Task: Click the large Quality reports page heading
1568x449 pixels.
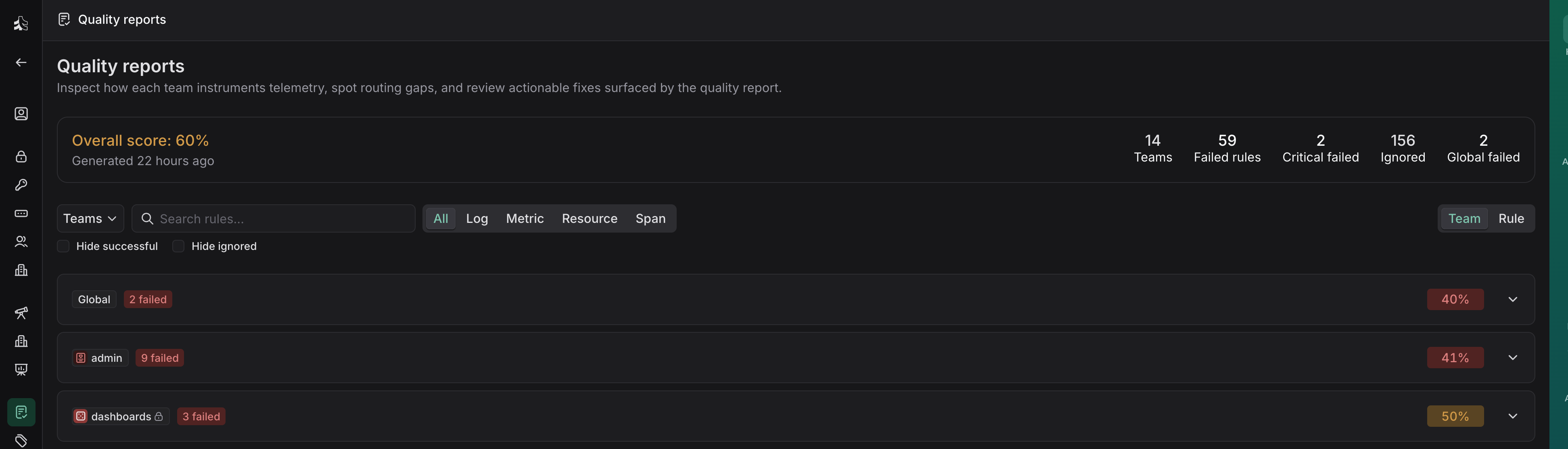Action: tap(121, 66)
